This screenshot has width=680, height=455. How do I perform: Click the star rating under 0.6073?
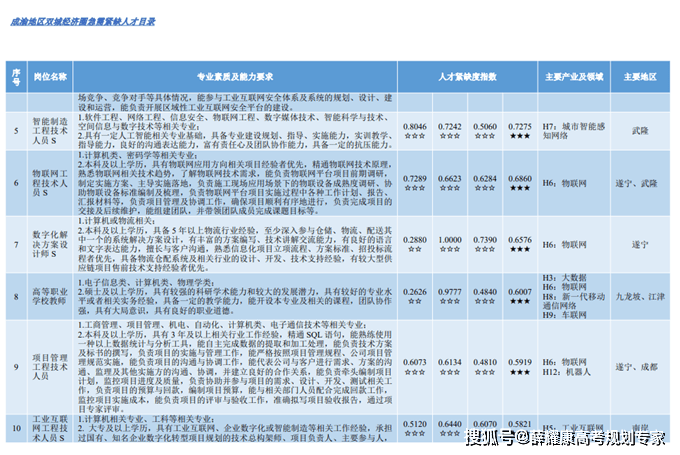coord(414,372)
